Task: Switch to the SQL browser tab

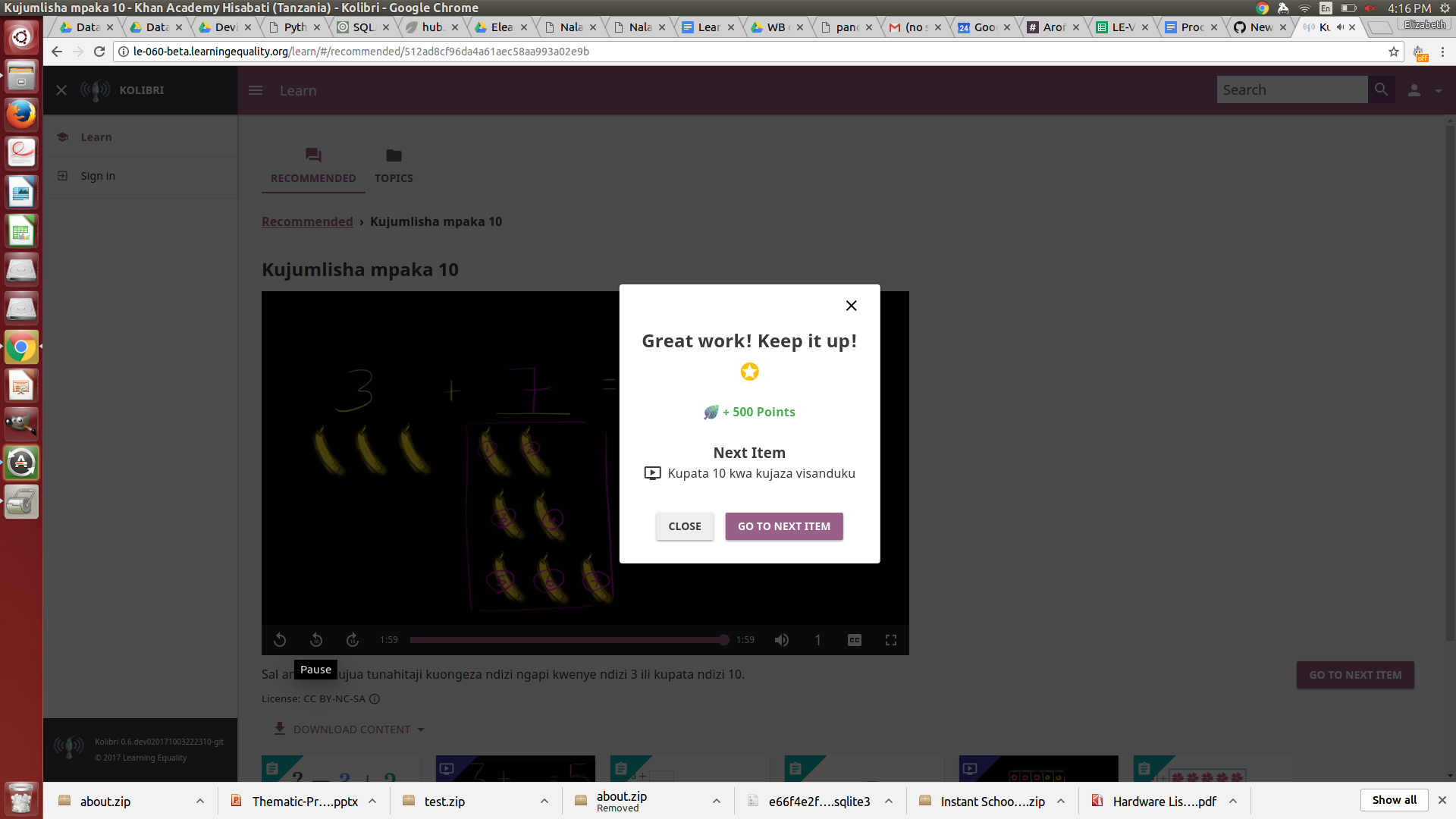Action: tap(364, 27)
